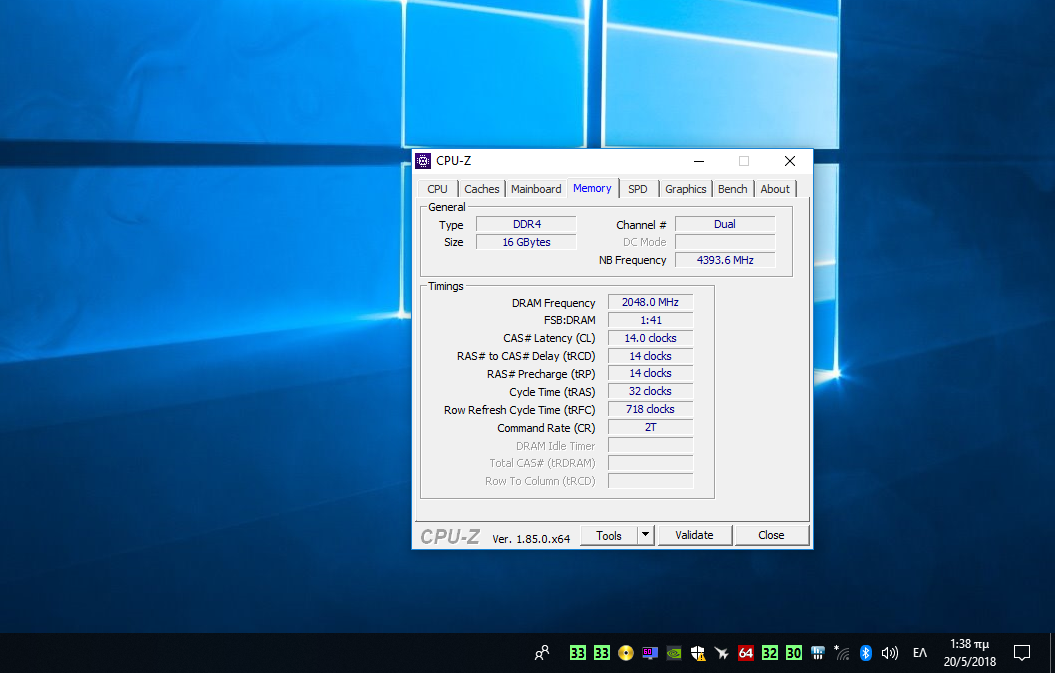Open the gold disc tray icon
Screen dimensions: 1055x673
click(626, 653)
